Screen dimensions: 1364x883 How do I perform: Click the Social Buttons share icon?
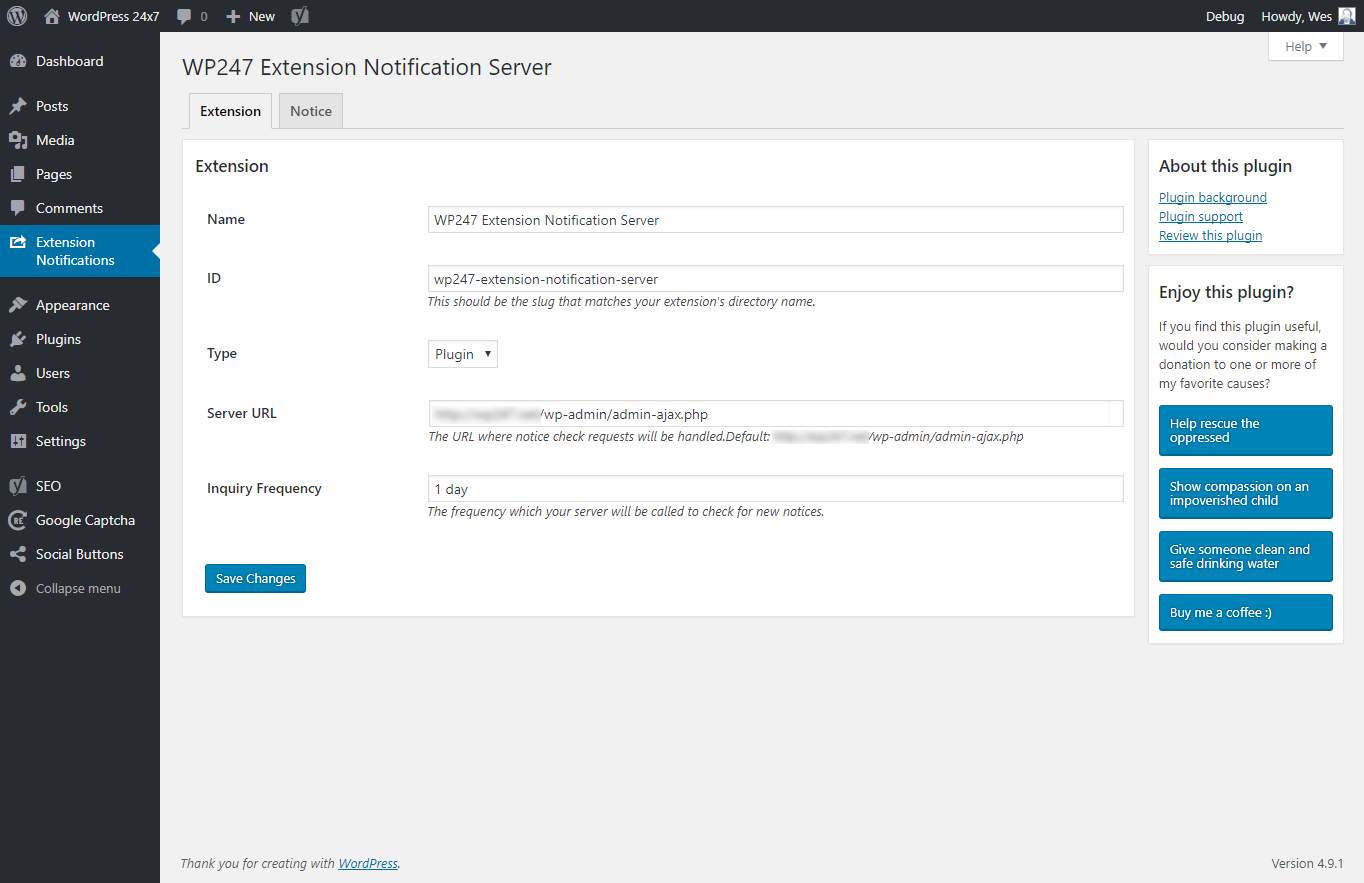point(18,554)
